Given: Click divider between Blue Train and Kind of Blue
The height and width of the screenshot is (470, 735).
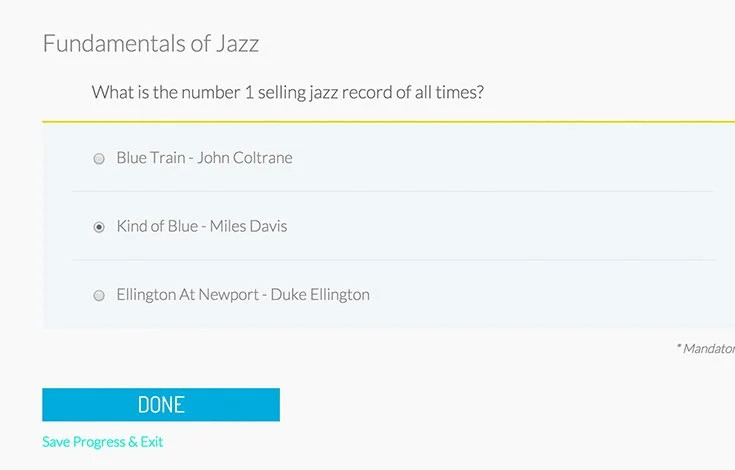Looking at the screenshot, I should tap(393, 191).
